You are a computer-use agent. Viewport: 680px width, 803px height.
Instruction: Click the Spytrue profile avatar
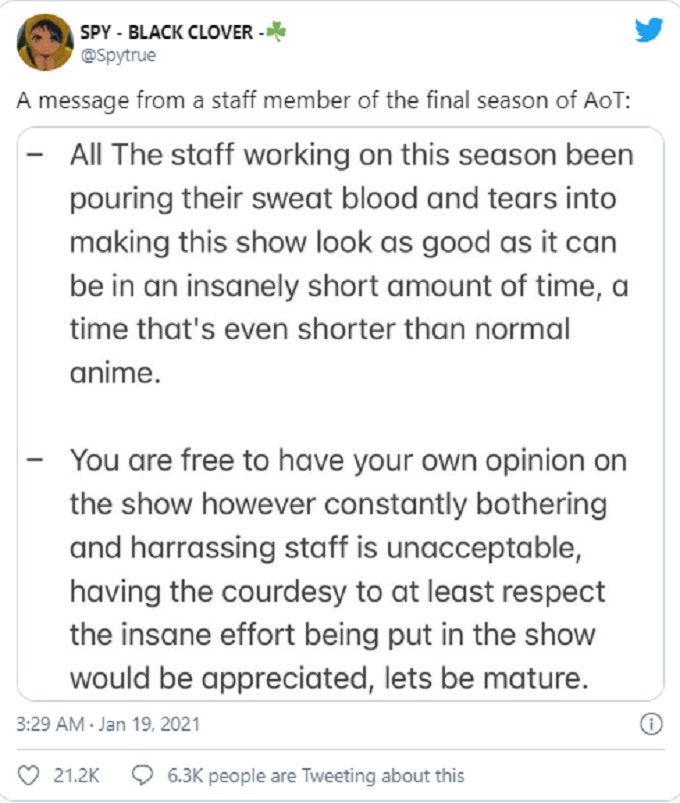[44, 42]
